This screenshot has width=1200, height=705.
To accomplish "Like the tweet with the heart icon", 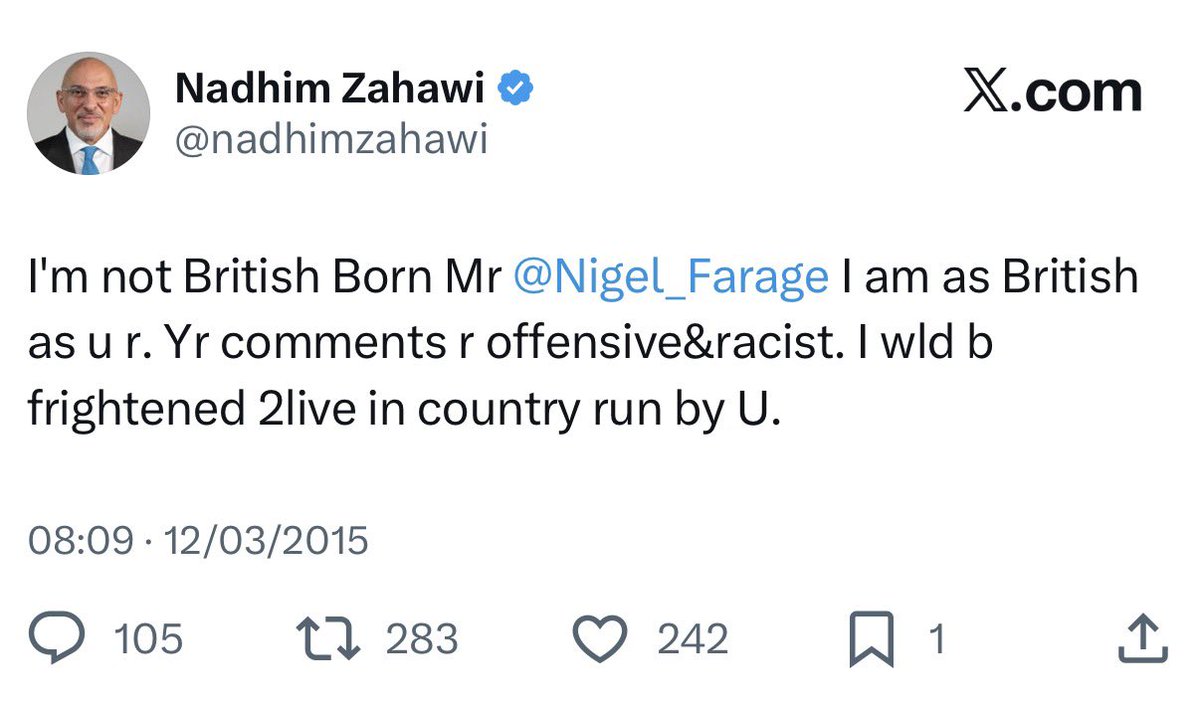I will click(603, 638).
